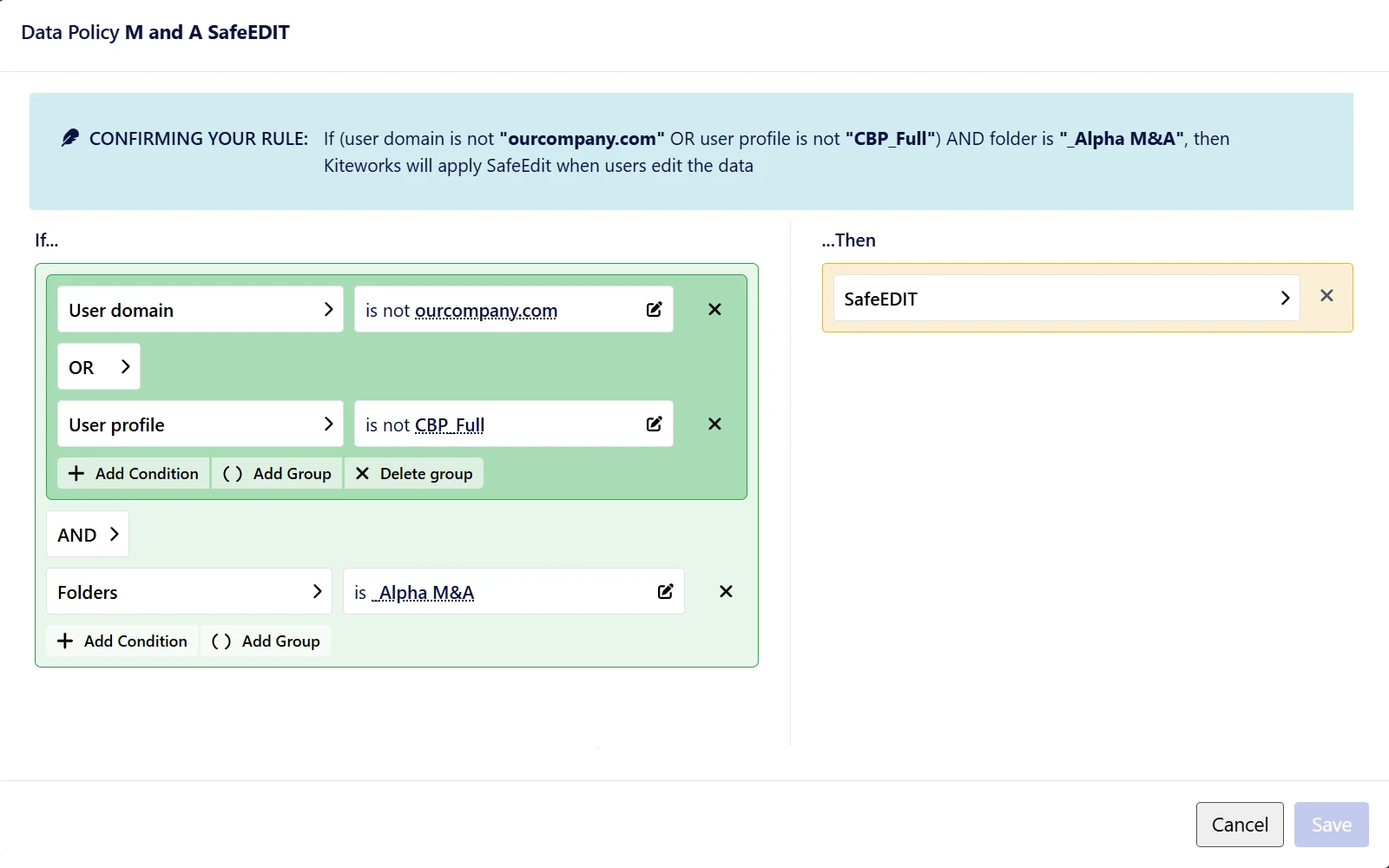Edit the ourcompany.com domain value
The width and height of the screenshot is (1389, 868).
(655, 309)
